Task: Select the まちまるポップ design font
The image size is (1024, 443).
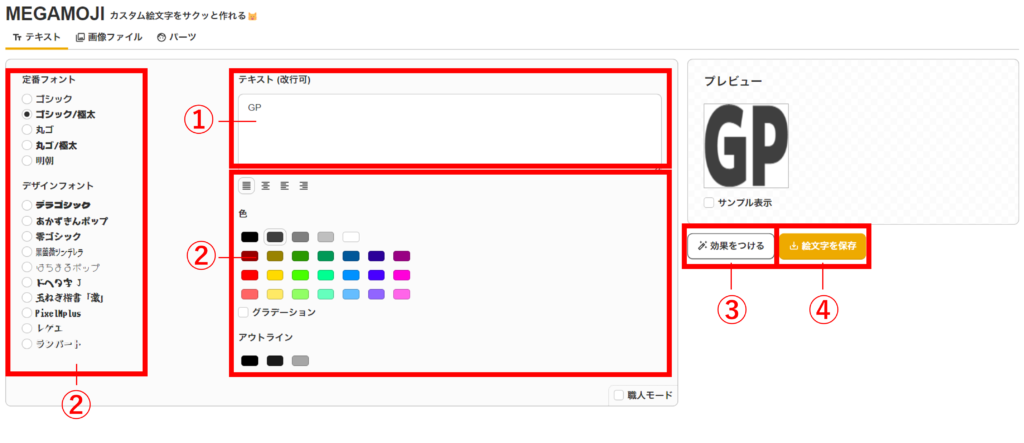Action: (x=61, y=267)
